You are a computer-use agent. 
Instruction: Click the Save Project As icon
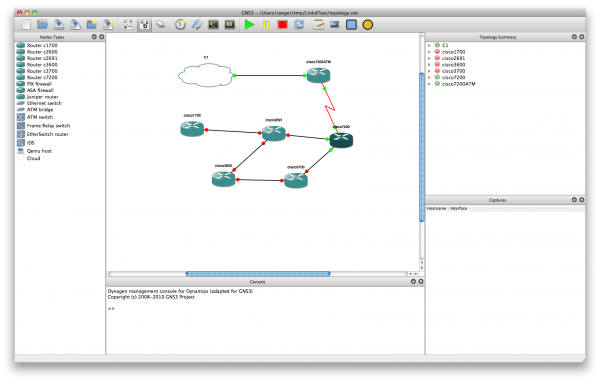click(x=108, y=25)
